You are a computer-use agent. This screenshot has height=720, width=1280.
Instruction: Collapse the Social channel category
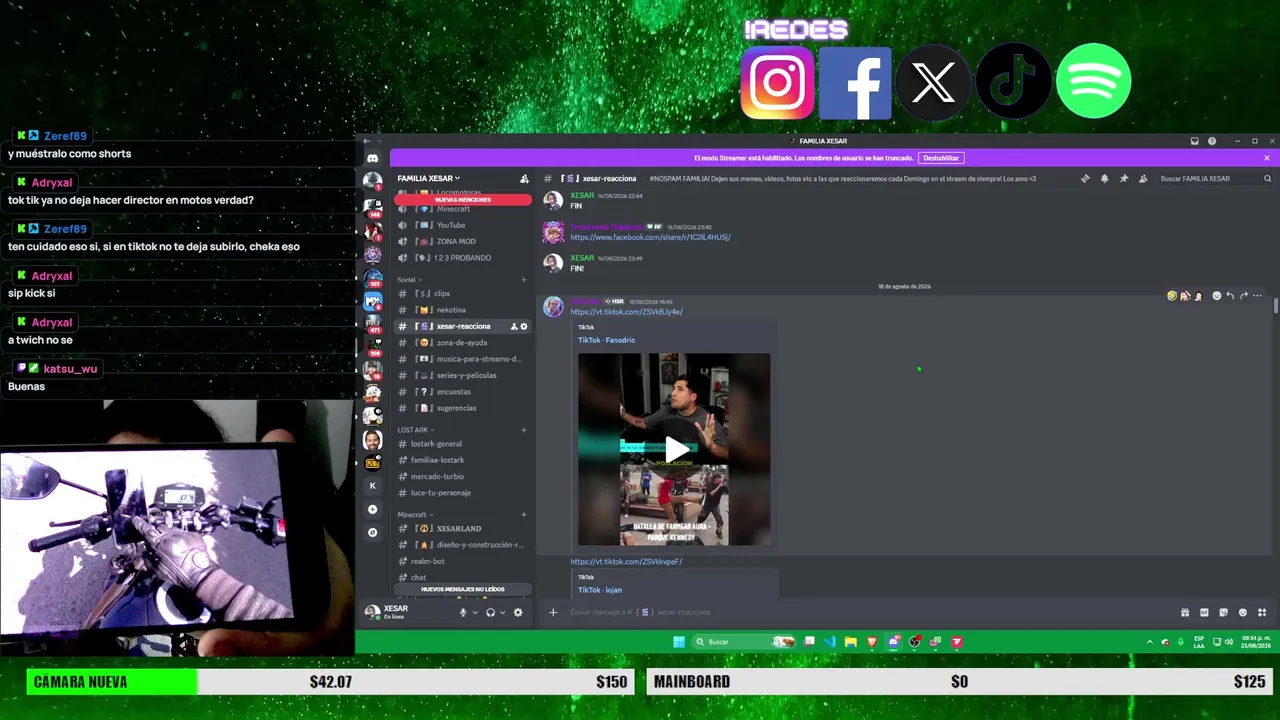409,280
